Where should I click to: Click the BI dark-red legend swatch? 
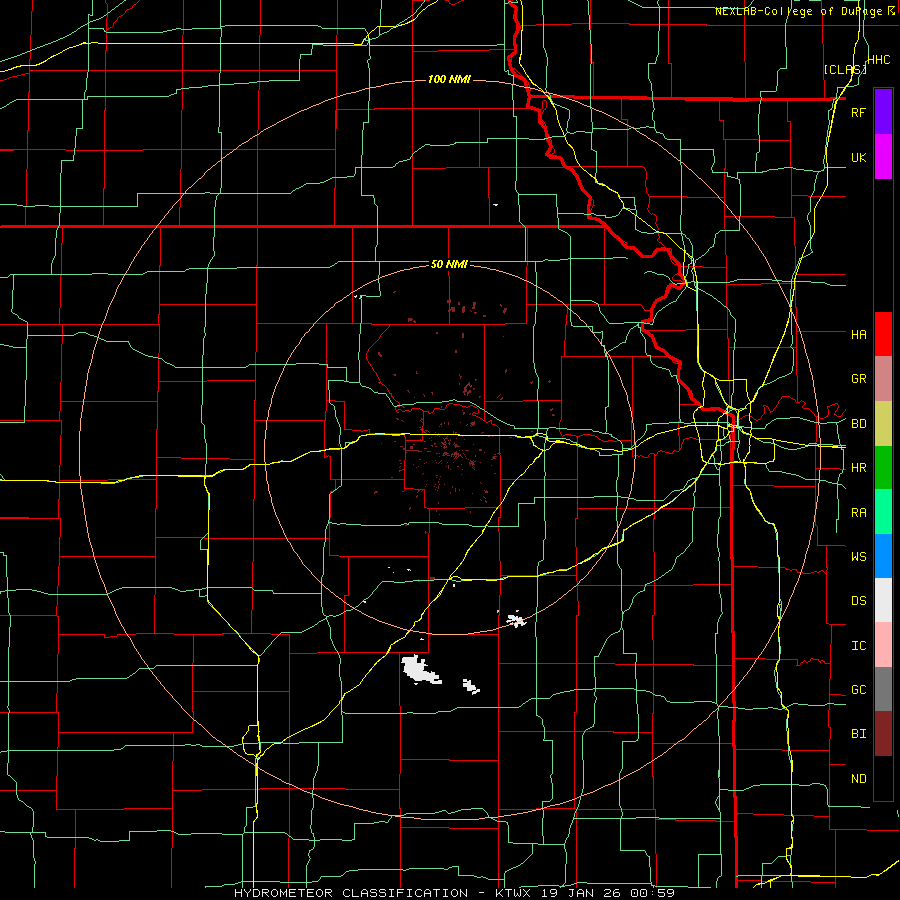pyautogui.click(x=883, y=734)
